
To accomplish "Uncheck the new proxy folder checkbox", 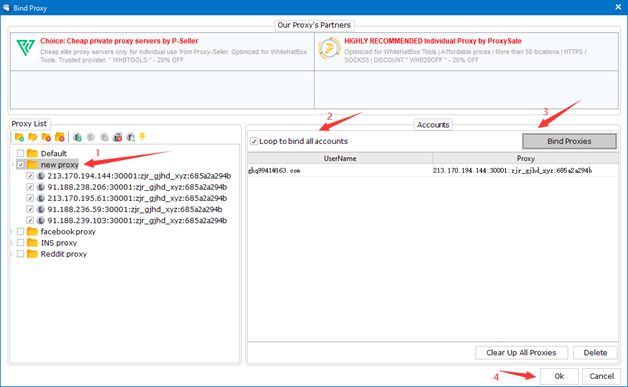I will tap(20, 165).
